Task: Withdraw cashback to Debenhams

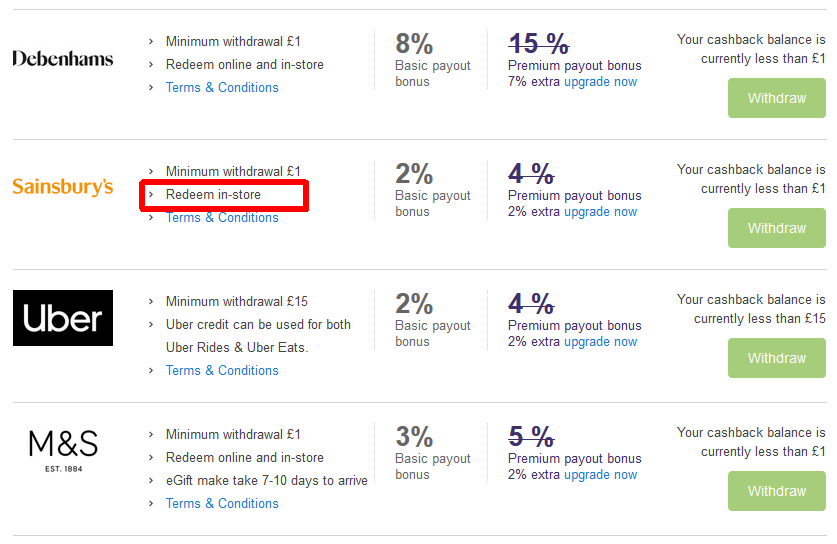Action: point(777,98)
